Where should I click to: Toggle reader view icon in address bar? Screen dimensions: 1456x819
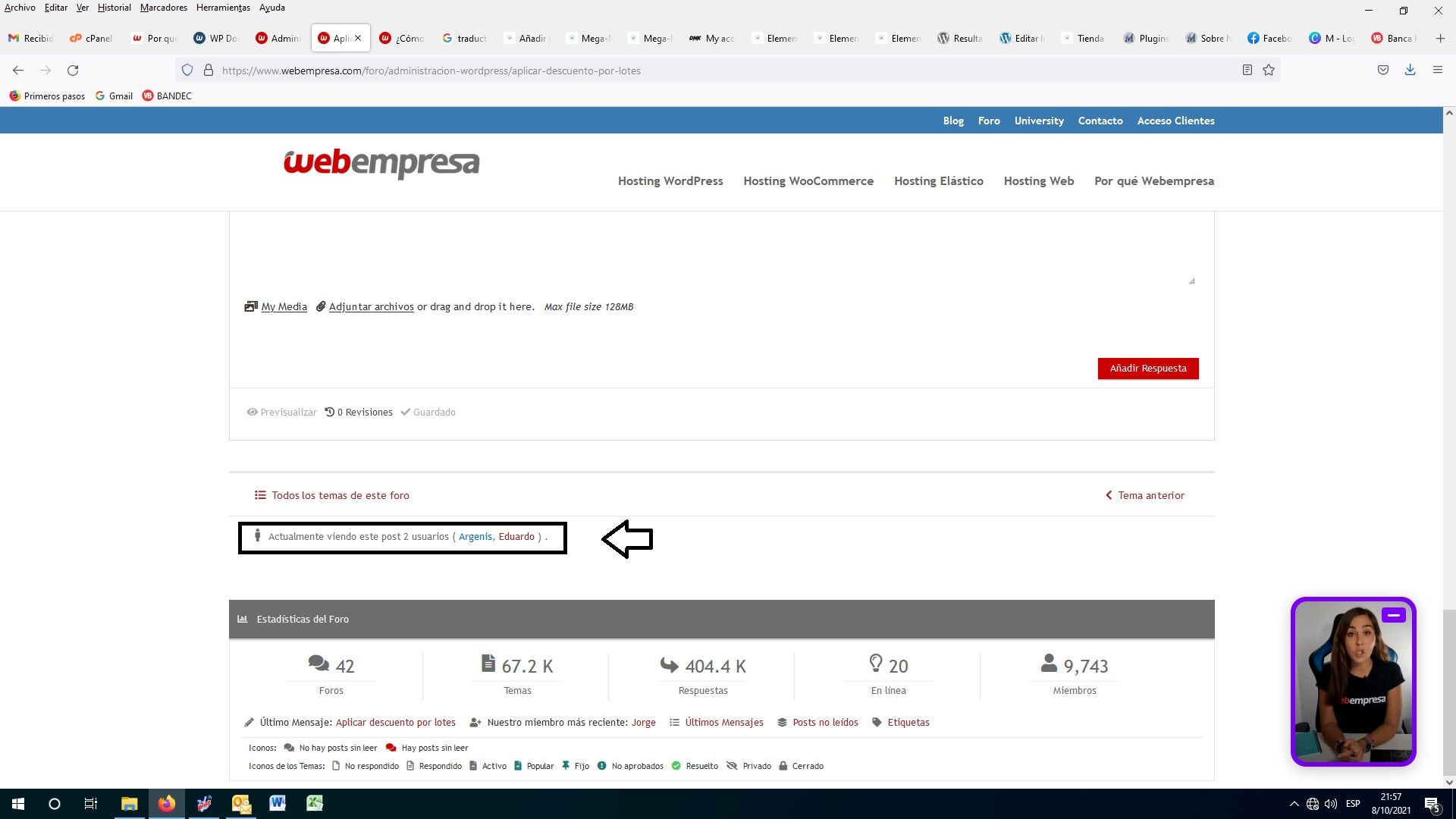(x=1247, y=71)
